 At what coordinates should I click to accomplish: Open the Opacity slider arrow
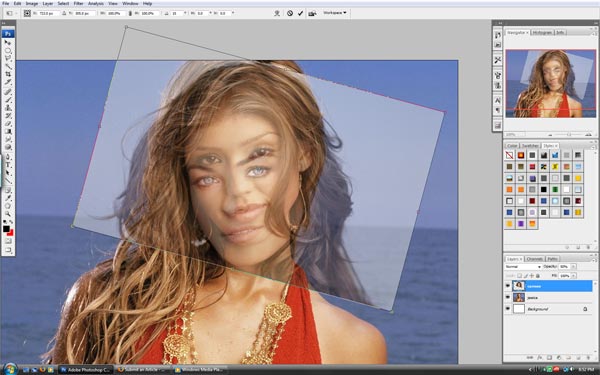(573, 267)
